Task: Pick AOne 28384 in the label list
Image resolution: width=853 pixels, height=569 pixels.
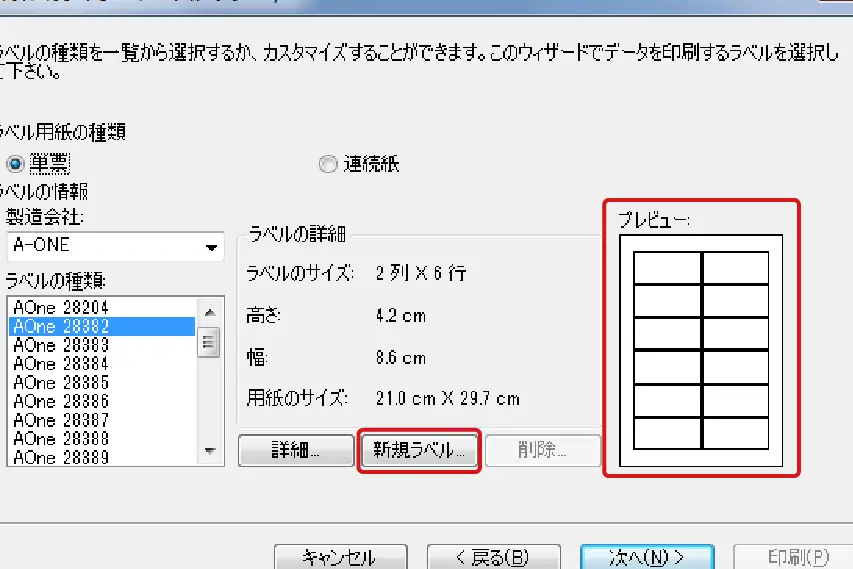Action: 61,364
